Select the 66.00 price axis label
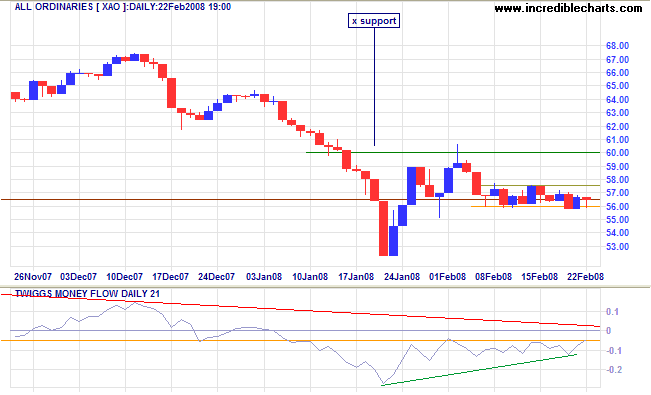 tap(617, 73)
